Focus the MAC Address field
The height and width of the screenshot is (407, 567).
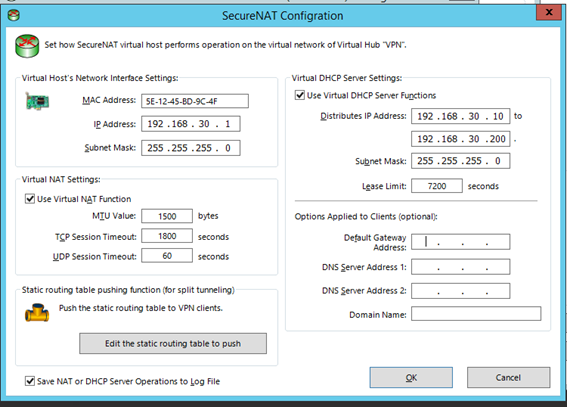pos(195,101)
